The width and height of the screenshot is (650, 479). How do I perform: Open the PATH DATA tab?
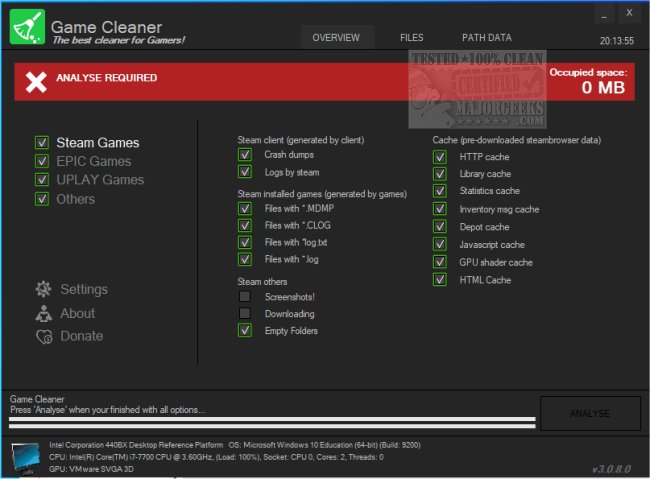(487, 38)
